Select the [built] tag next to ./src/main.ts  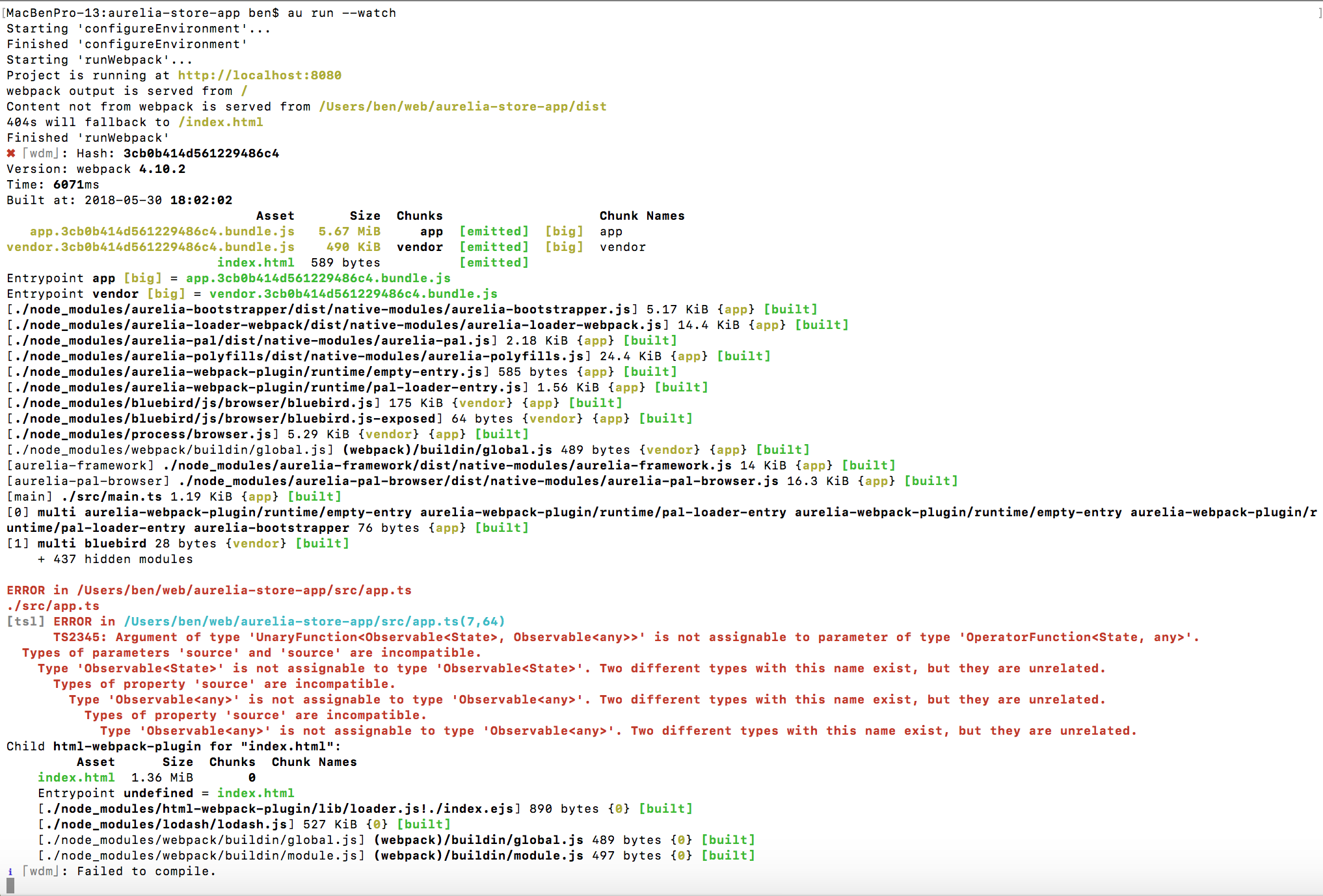point(315,496)
